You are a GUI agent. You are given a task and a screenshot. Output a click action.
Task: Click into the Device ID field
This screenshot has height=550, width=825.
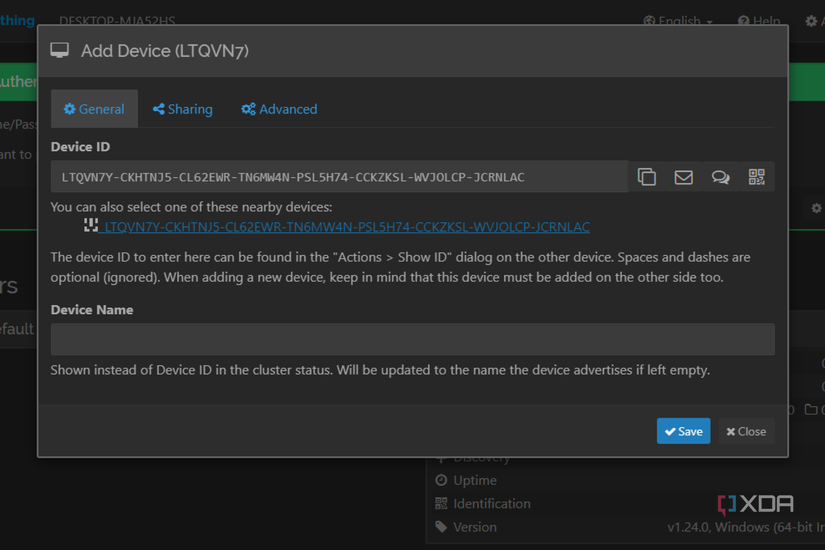coord(339,177)
